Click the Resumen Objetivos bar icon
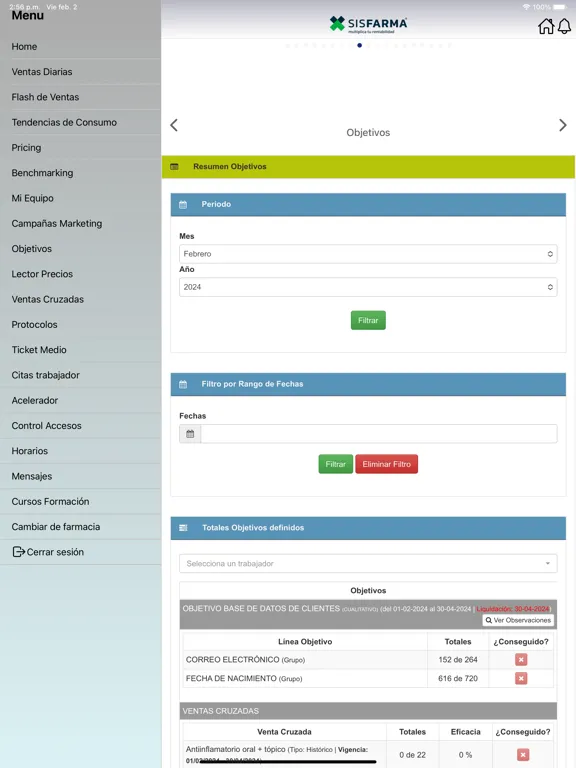576x768 pixels. point(174,167)
